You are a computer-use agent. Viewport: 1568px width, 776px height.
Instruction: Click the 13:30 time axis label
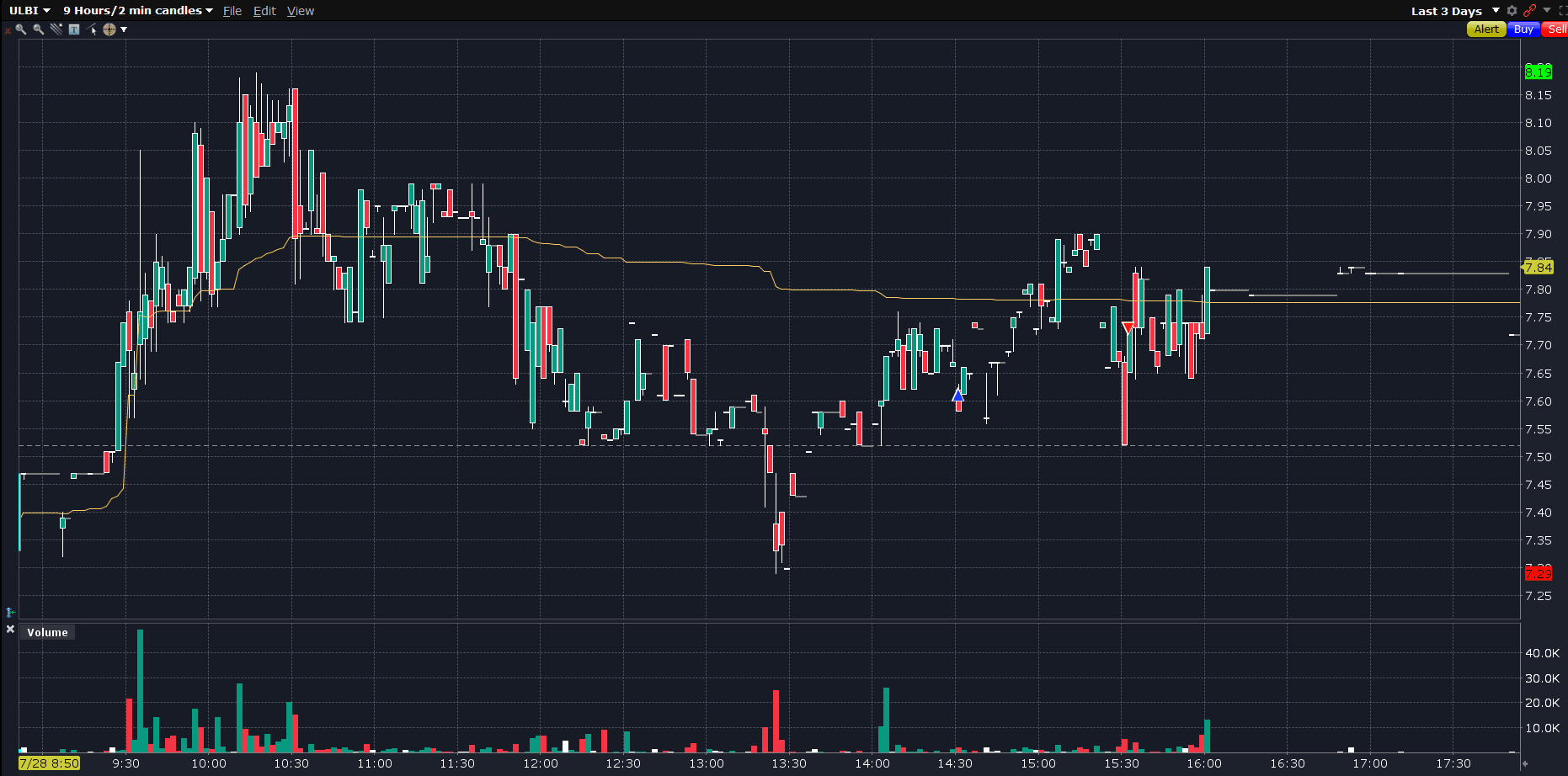click(789, 763)
